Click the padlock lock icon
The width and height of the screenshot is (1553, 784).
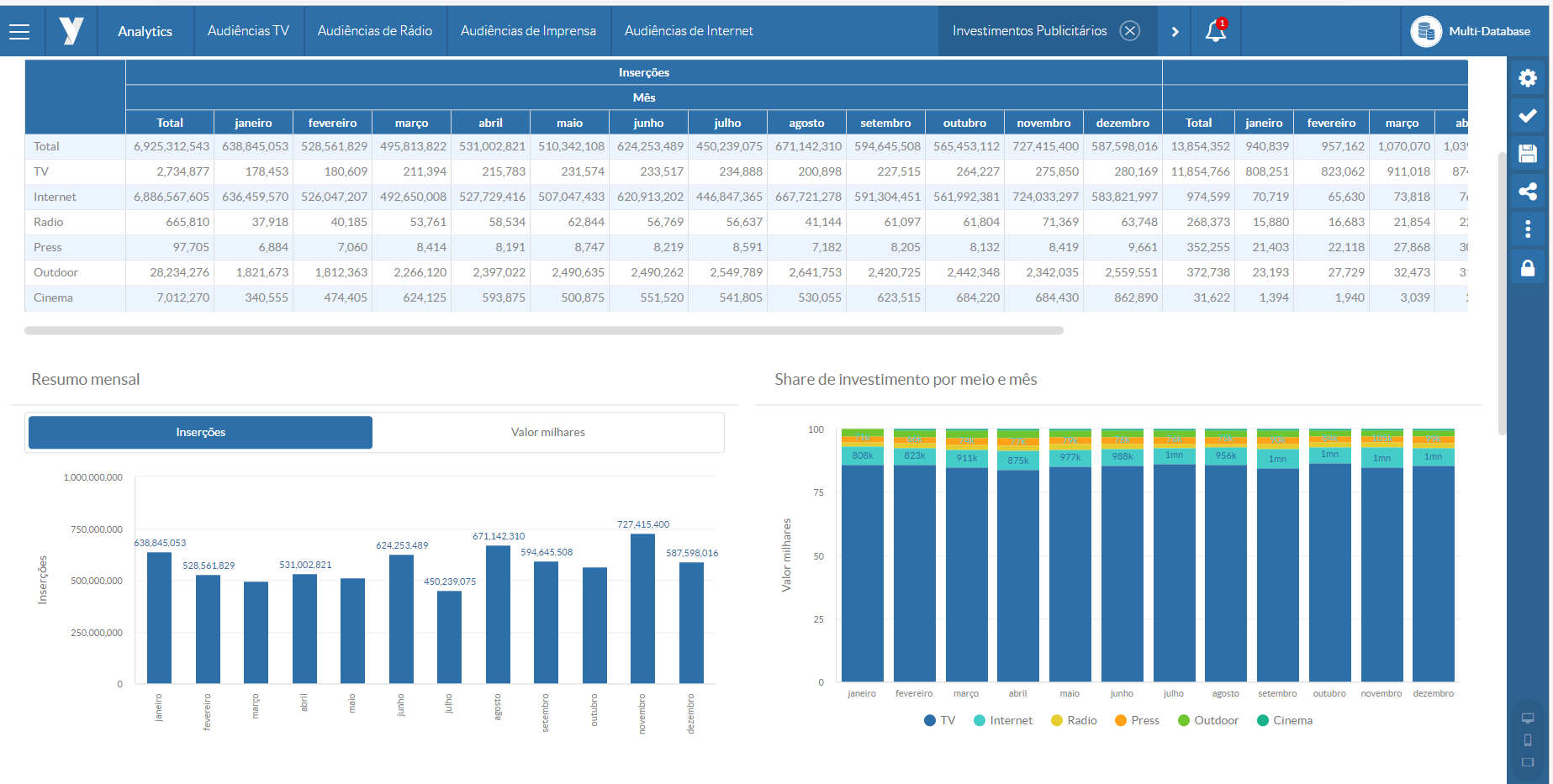coord(1527,267)
